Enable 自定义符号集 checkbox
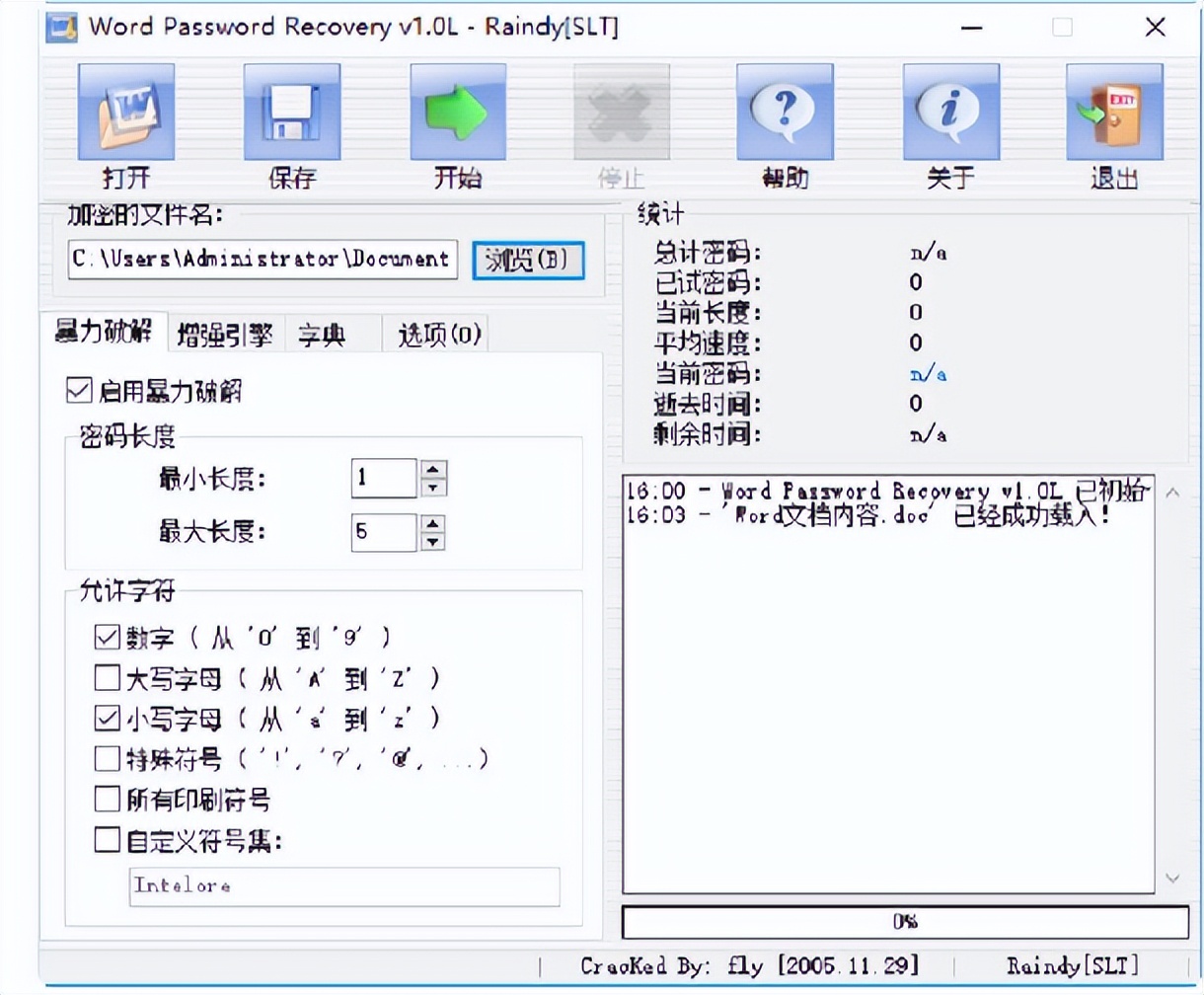This screenshot has height=995, width=1204. click(x=107, y=839)
